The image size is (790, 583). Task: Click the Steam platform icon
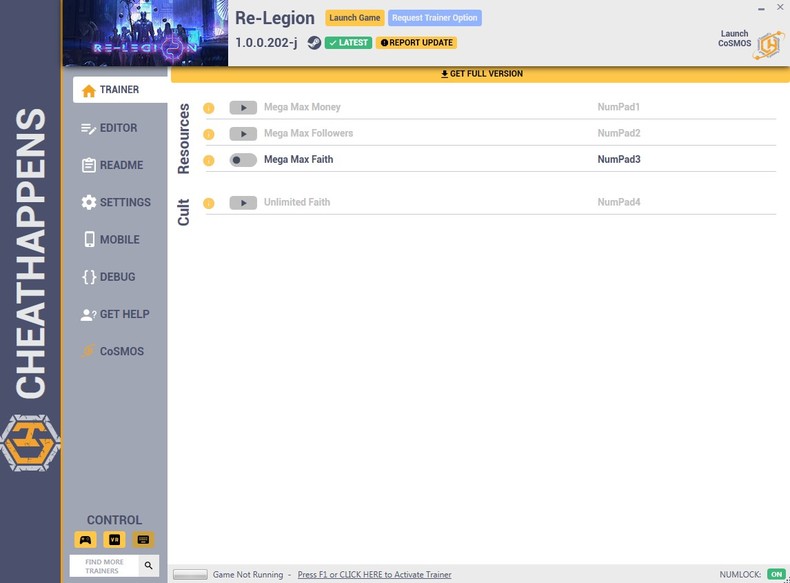[314, 43]
